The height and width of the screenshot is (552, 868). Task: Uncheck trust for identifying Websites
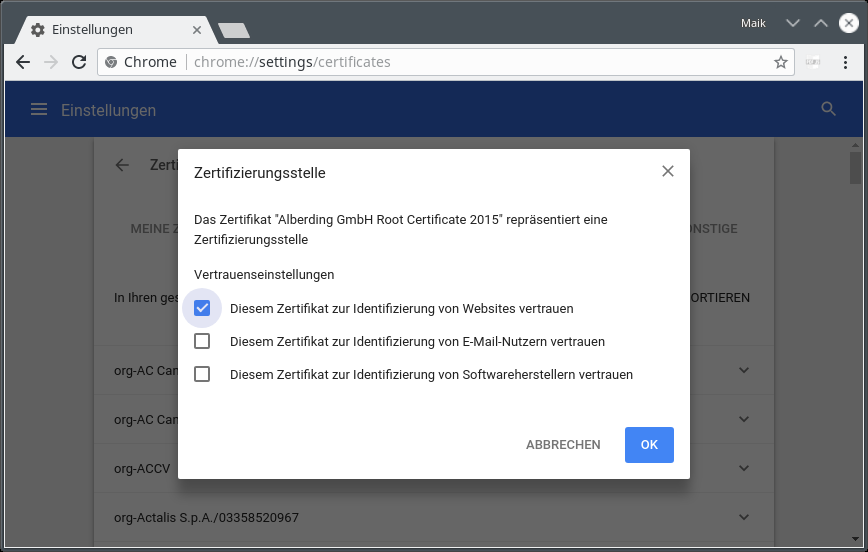tap(202, 308)
